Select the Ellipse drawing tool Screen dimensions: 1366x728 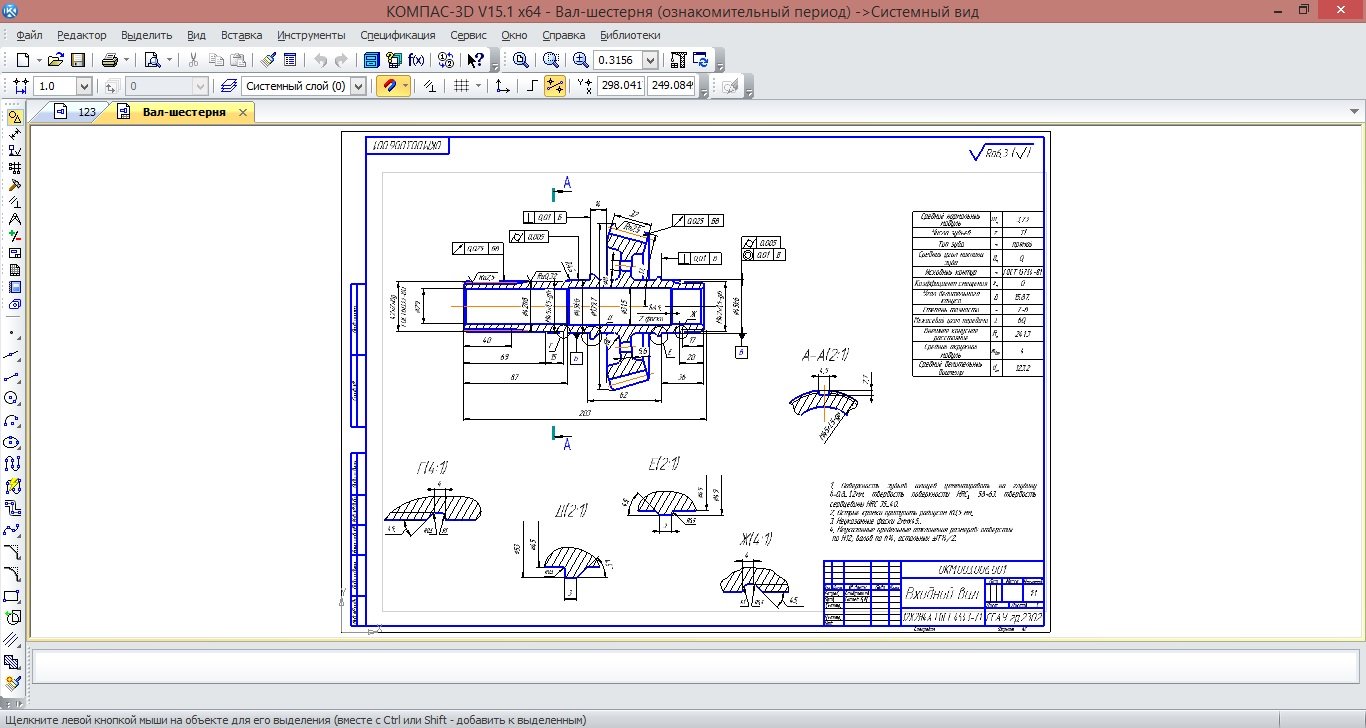tap(13, 442)
